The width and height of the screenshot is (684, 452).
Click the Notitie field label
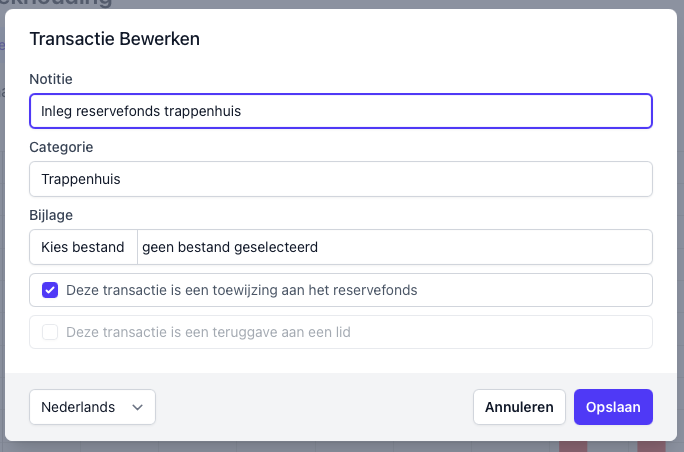pos(51,79)
